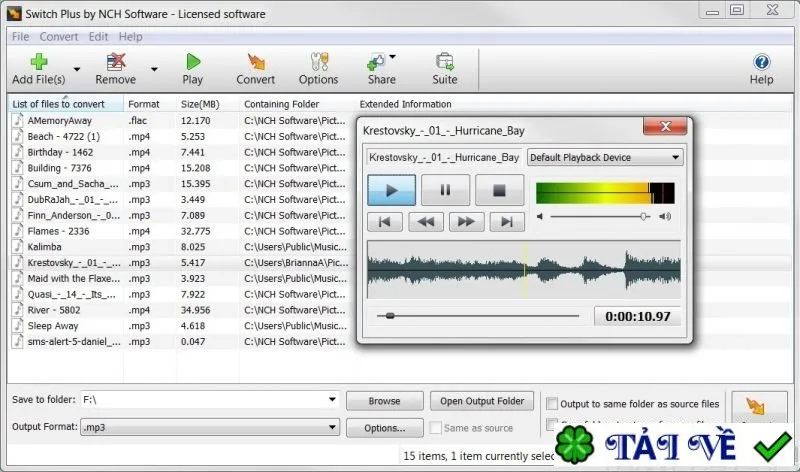The image size is (800, 472).
Task: Start conversion with Convert toolbar icon
Action: pyautogui.click(x=256, y=62)
